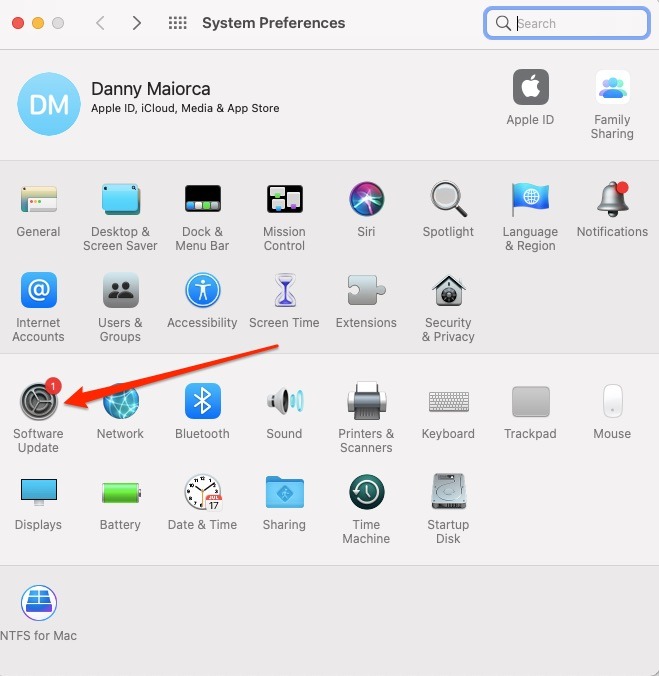Open Spotlight preferences
This screenshot has width=659, height=676.
pyautogui.click(x=448, y=199)
